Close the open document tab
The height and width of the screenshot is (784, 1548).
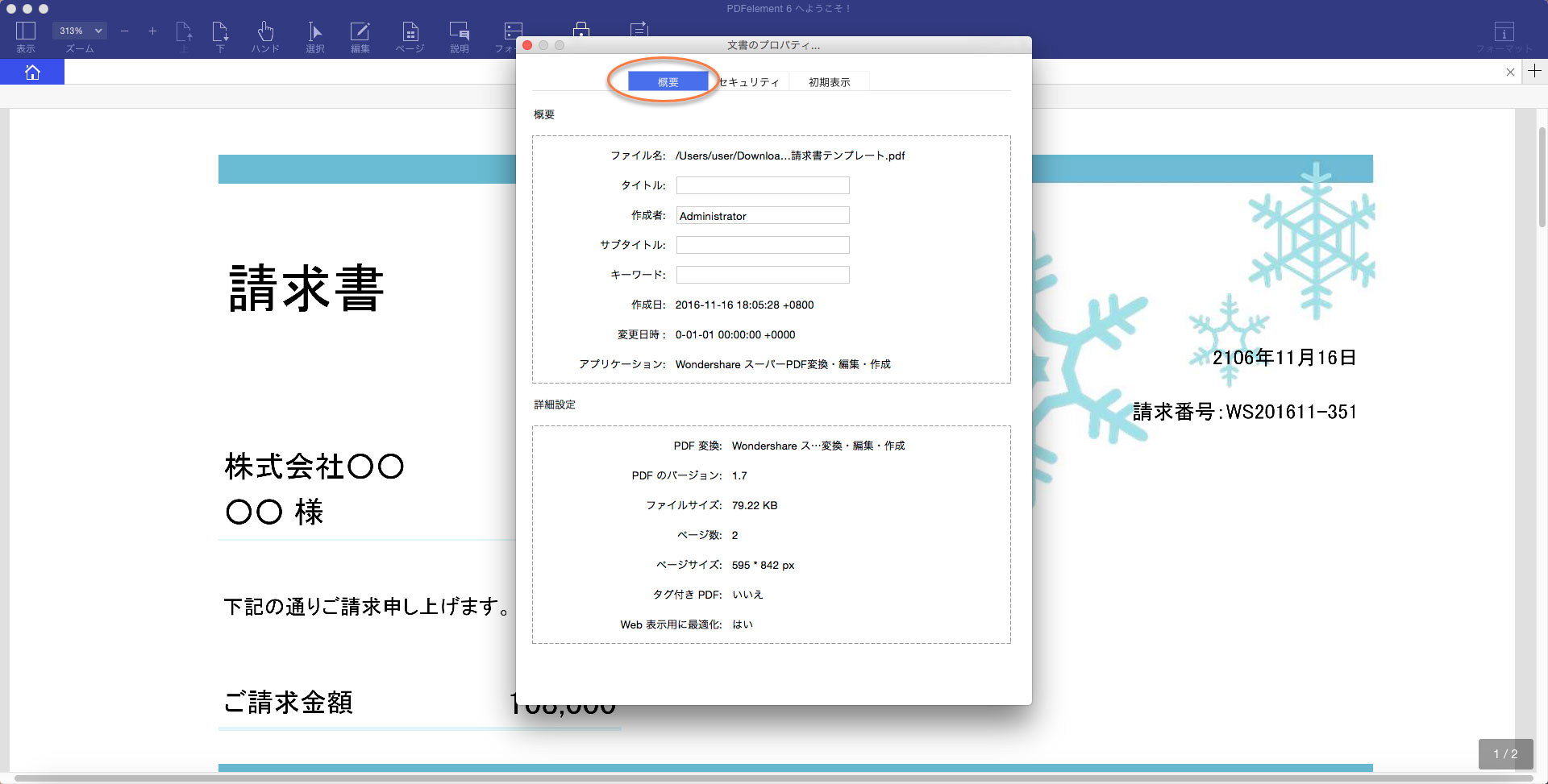(x=1510, y=72)
